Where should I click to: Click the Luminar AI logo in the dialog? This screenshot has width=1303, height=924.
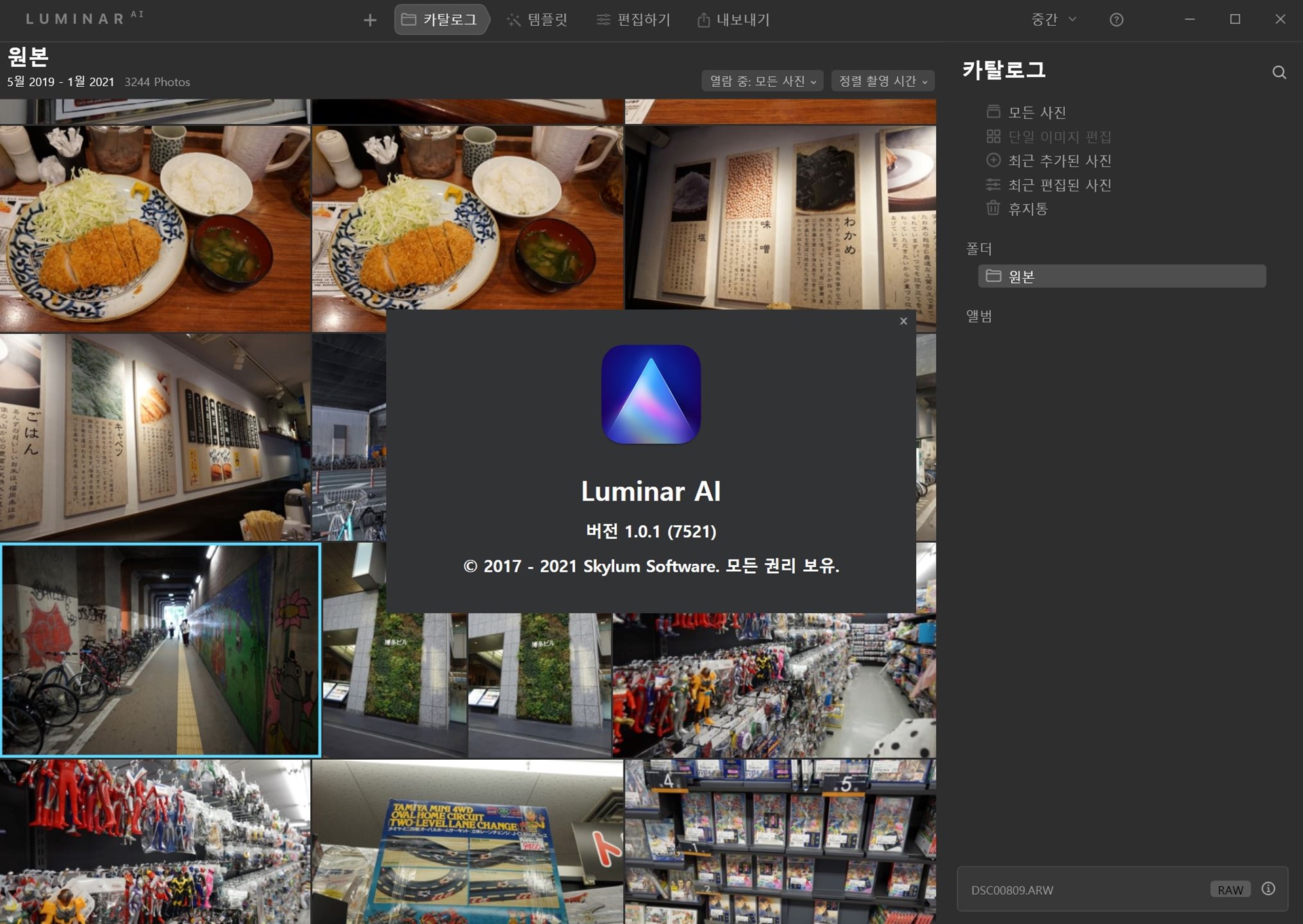[651, 394]
